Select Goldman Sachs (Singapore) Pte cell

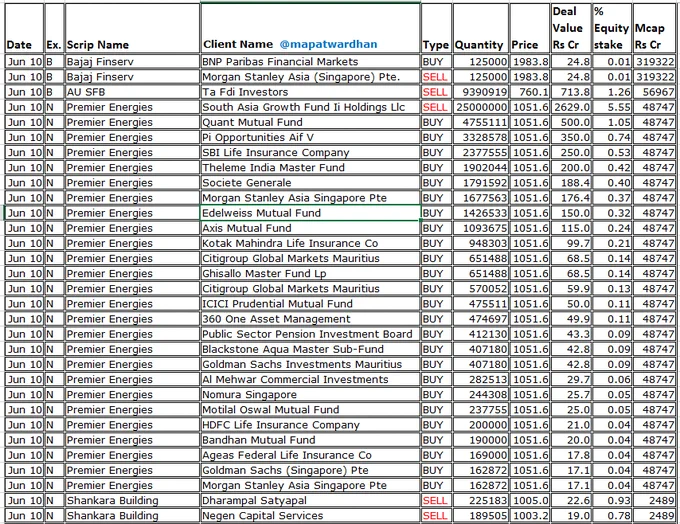coord(311,470)
